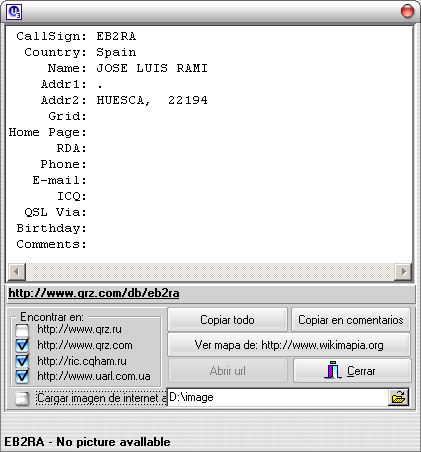This screenshot has height=452, width=421.
Task: Click the right arrow of horizontal scrollbar
Action: click(403, 272)
